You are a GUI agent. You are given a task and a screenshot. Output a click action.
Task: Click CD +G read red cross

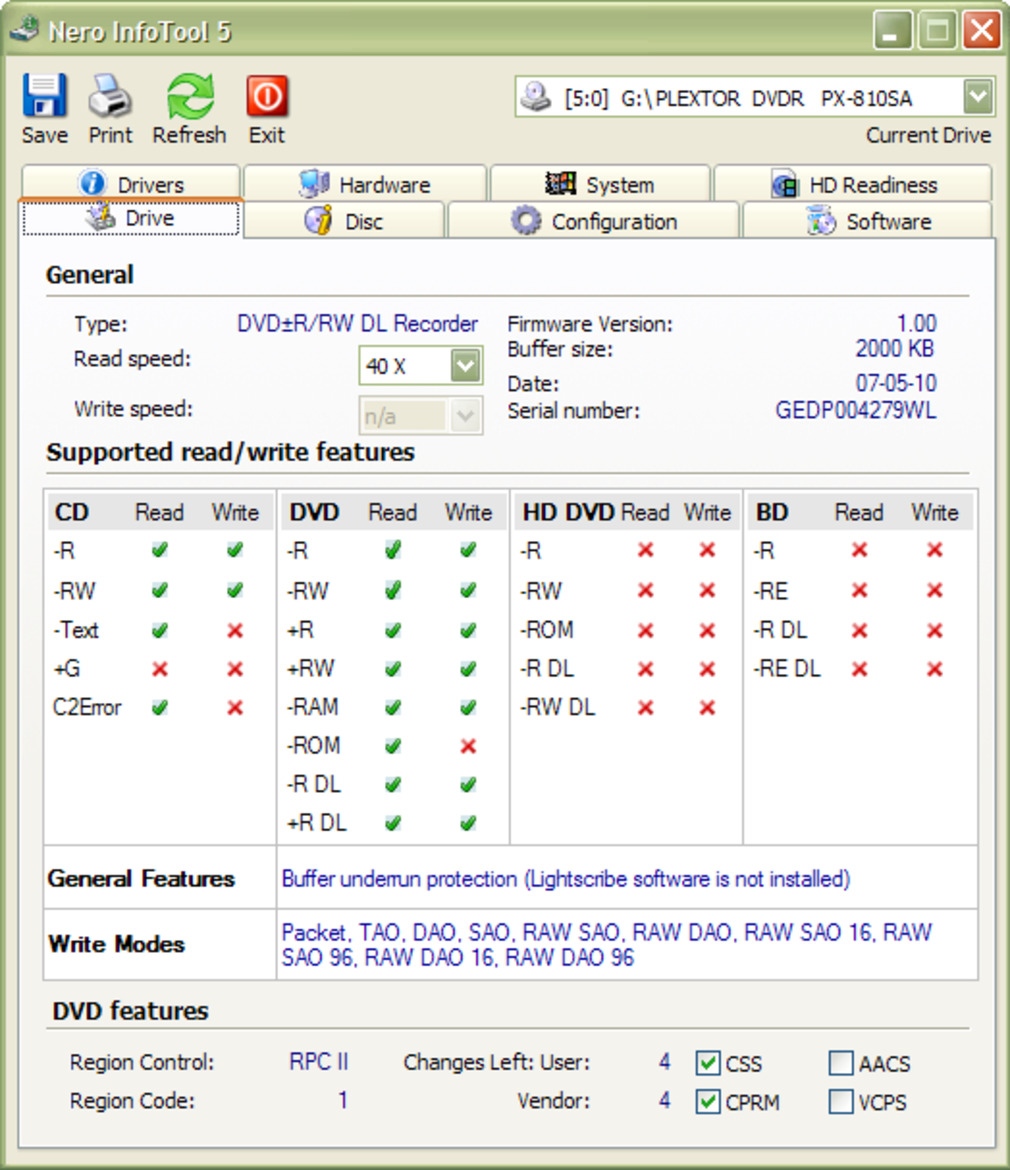160,669
